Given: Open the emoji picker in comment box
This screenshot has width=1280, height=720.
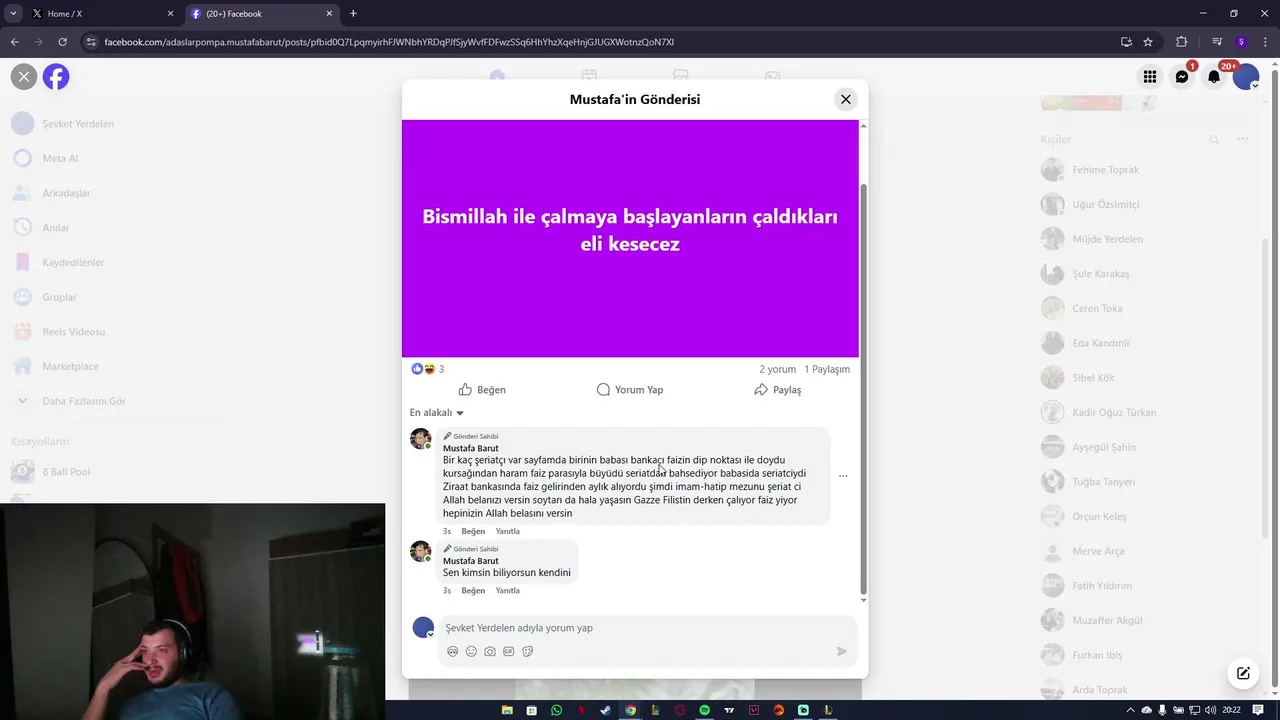Looking at the screenshot, I should 471,651.
